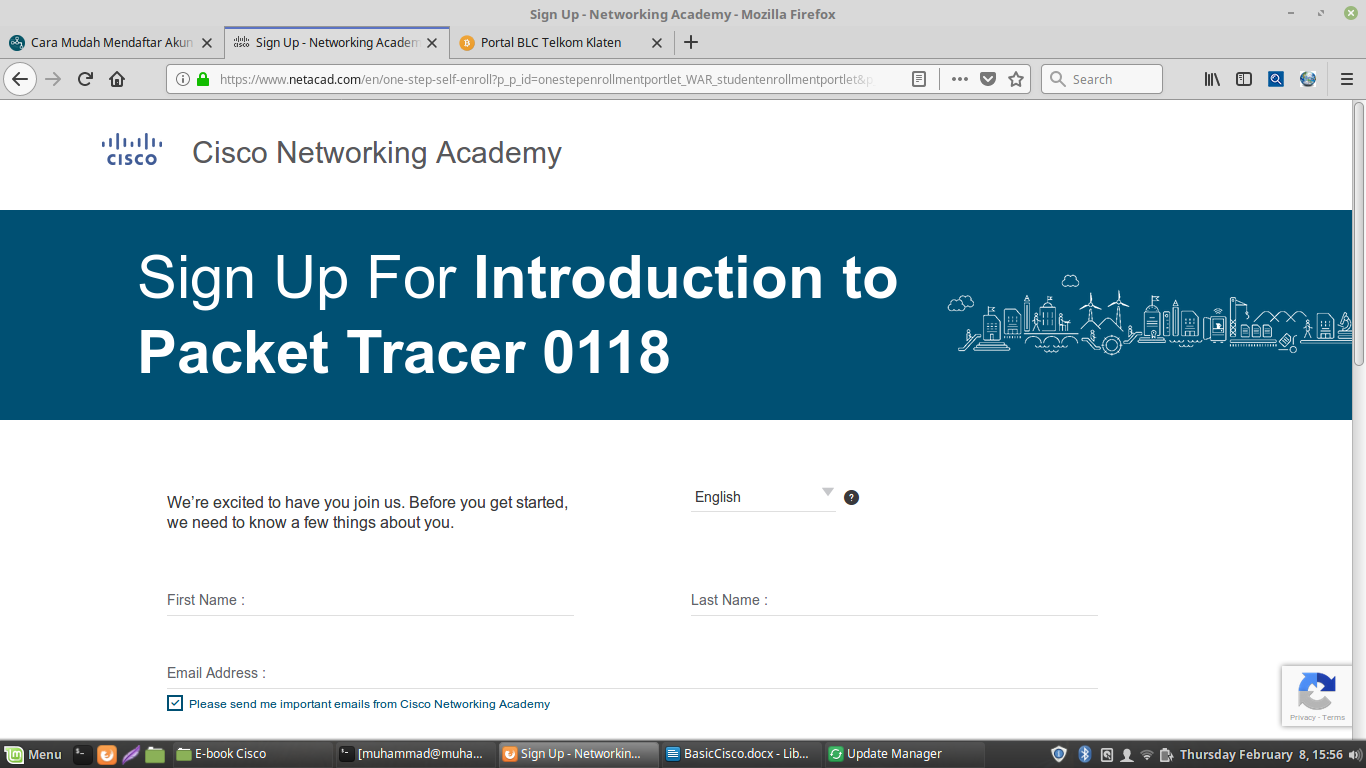The width and height of the screenshot is (1366, 768).
Task: Close the Sign Up - Networking Academy tab
Action: click(x=432, y=43)
